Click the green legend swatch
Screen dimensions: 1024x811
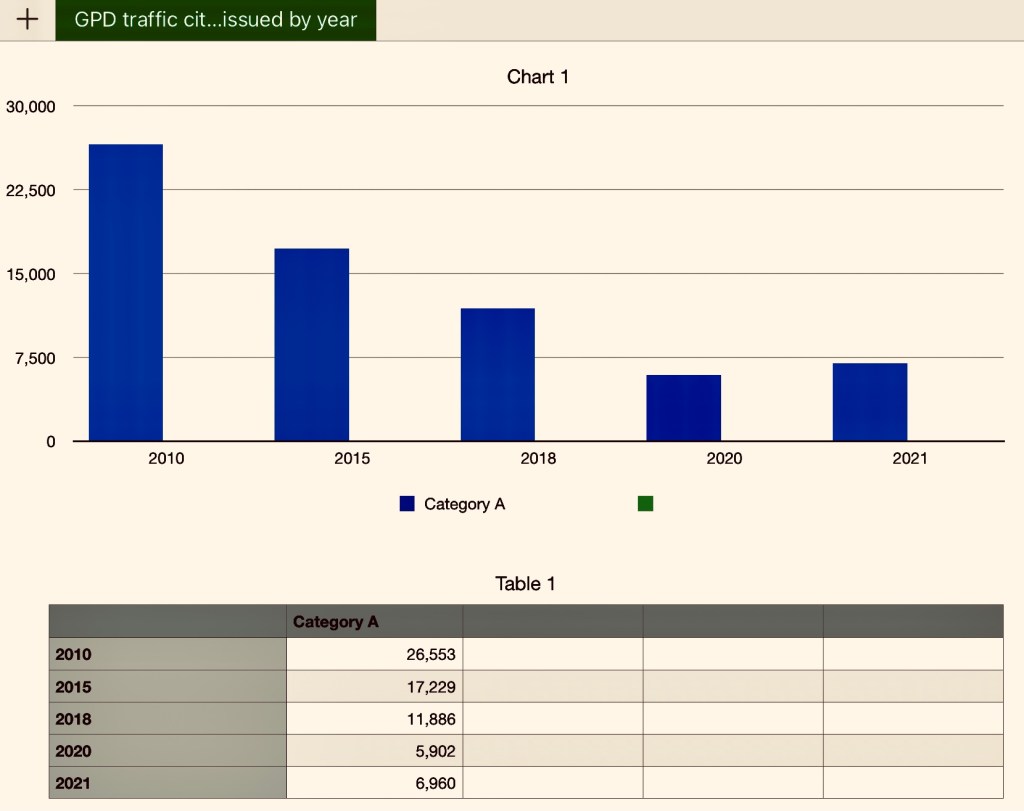point(645,504)
